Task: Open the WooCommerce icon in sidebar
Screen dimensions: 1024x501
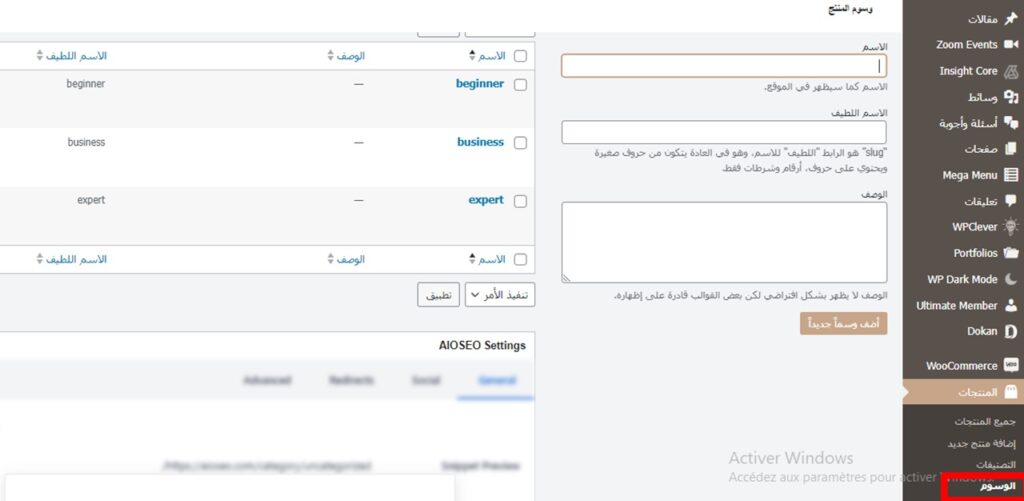Action: [1011, 366]
